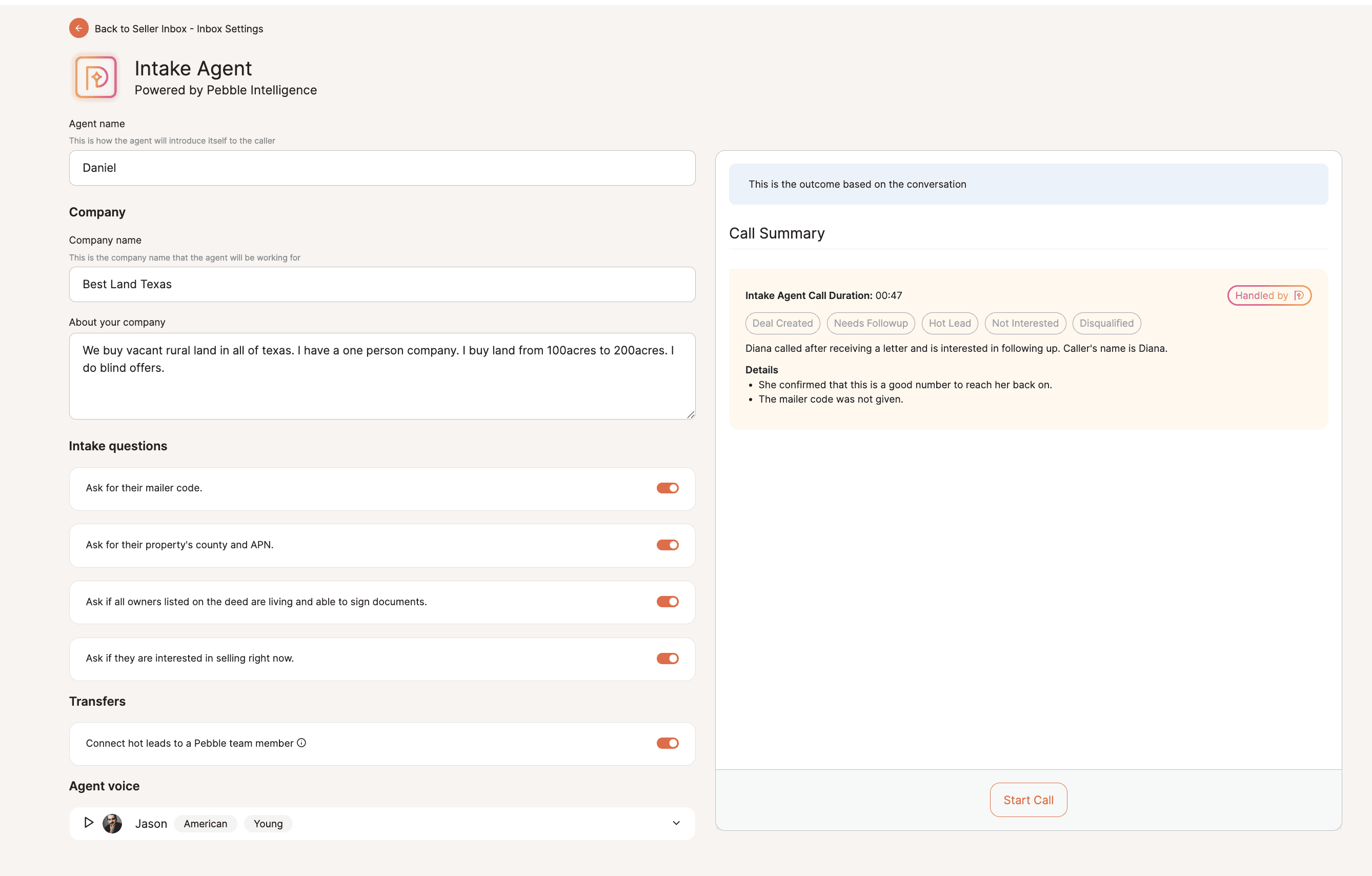The image size is (1372, 876).
Task: Select the Needs Followup tag
Action: pyautogui.click(x=871, y=323)
